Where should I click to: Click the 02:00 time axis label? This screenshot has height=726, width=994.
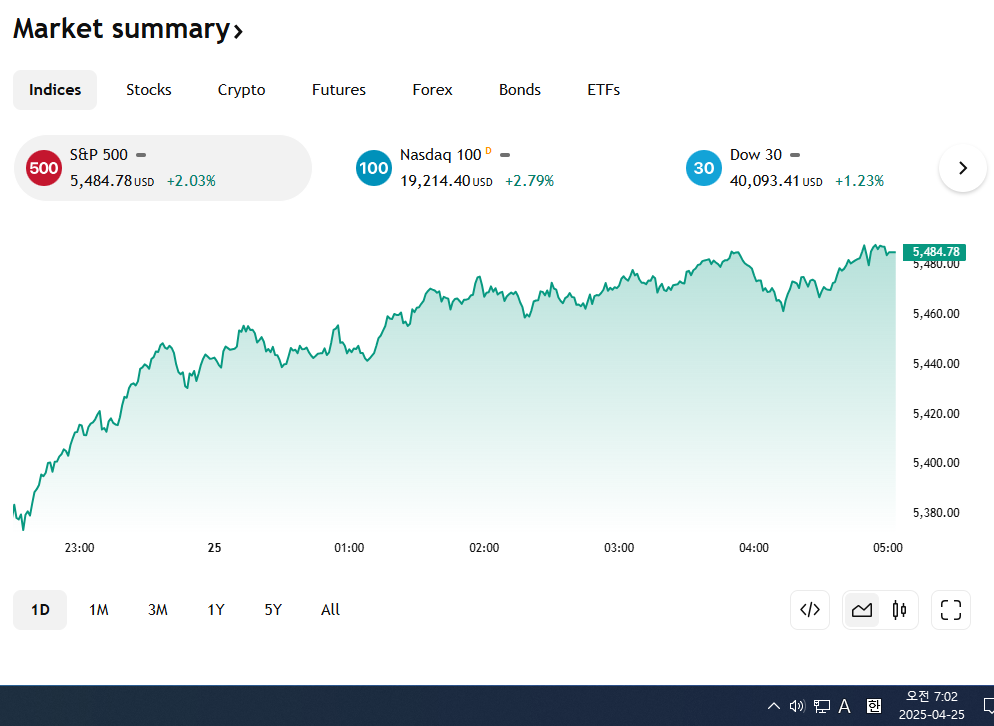pyautogui.click(x=484, y=548)
